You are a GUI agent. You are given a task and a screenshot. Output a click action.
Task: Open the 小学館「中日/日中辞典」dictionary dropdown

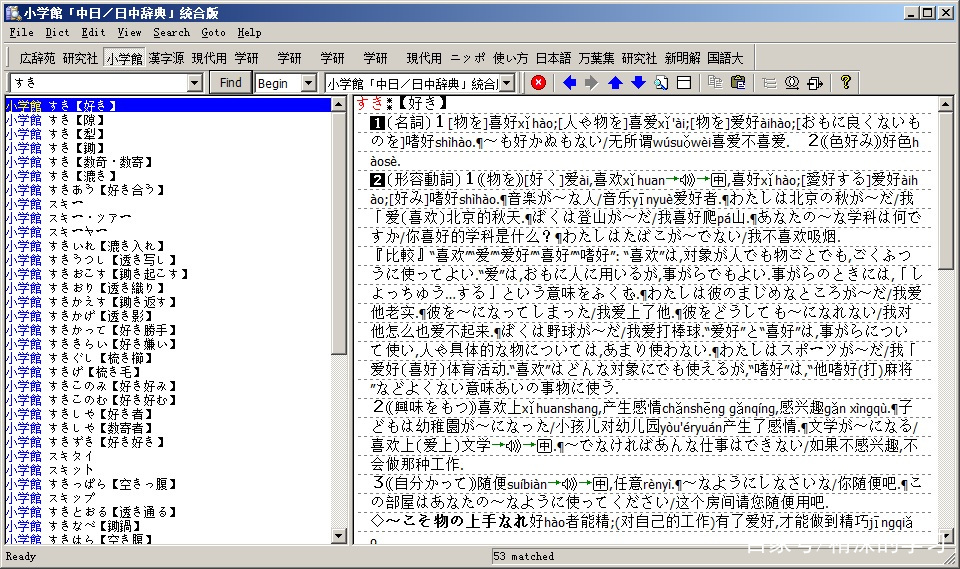coord(507,83)
